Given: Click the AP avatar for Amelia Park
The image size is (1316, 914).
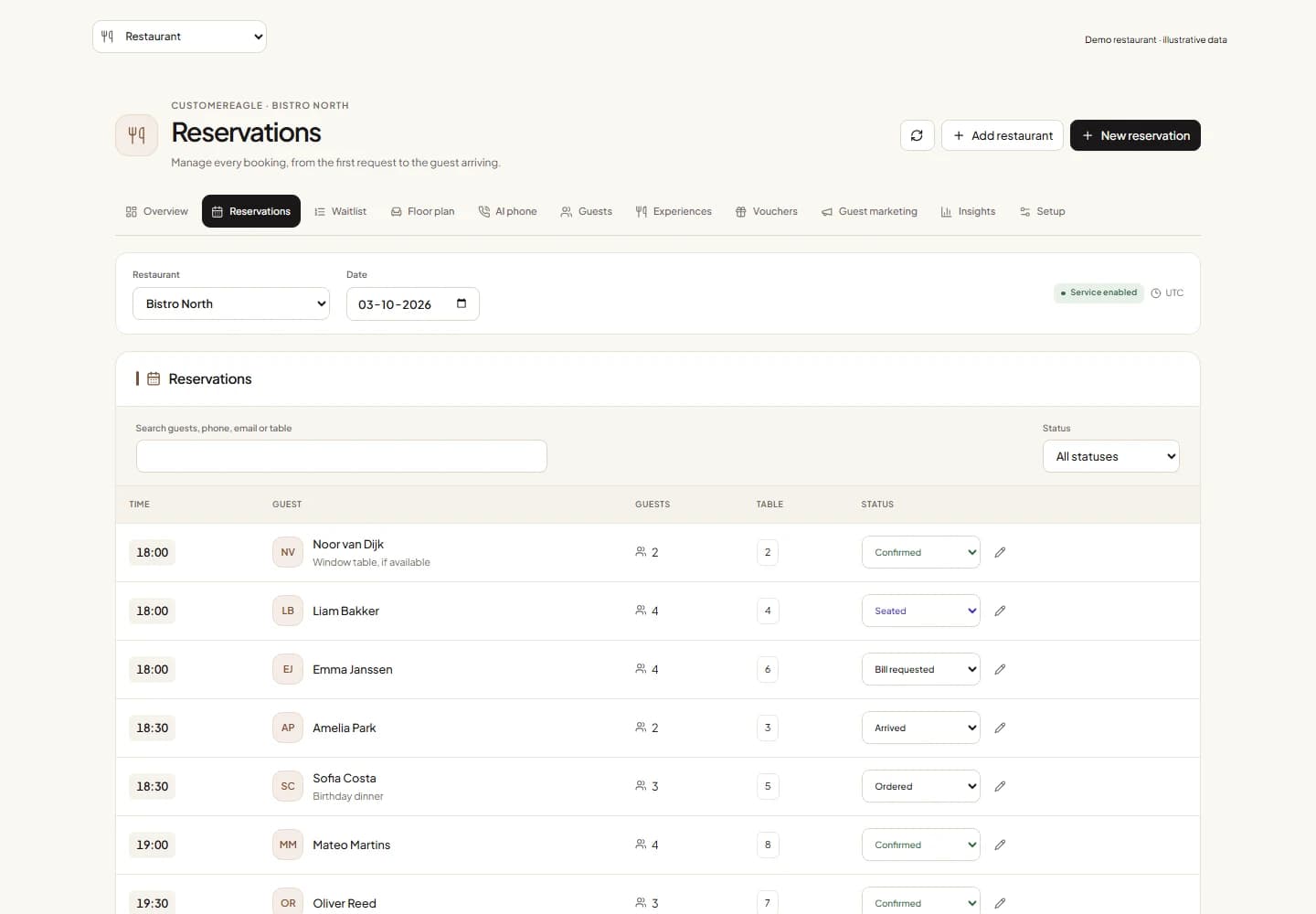Looking at the screenshot, I should pos(288,728).
